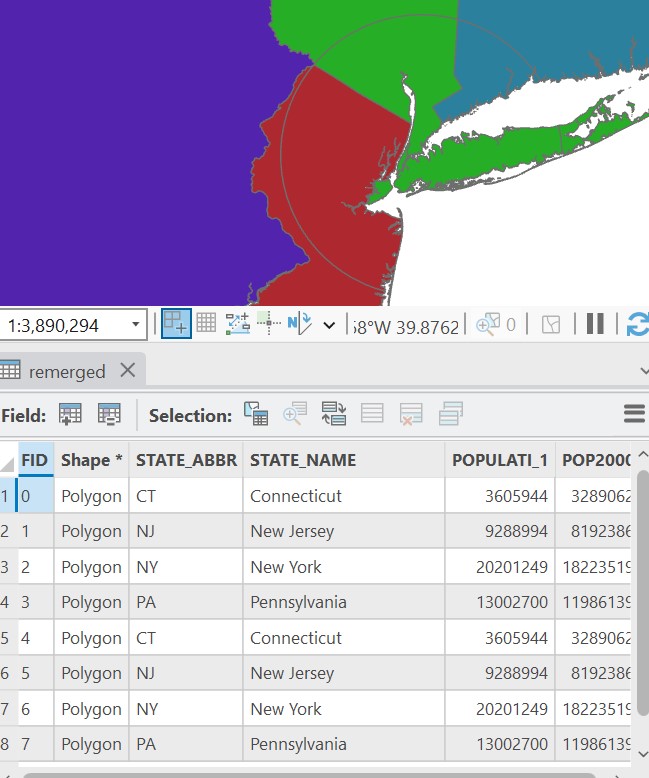This screenshot has height=778, width=649.
Task: Refresh the map view
Action: pos(636,324)
